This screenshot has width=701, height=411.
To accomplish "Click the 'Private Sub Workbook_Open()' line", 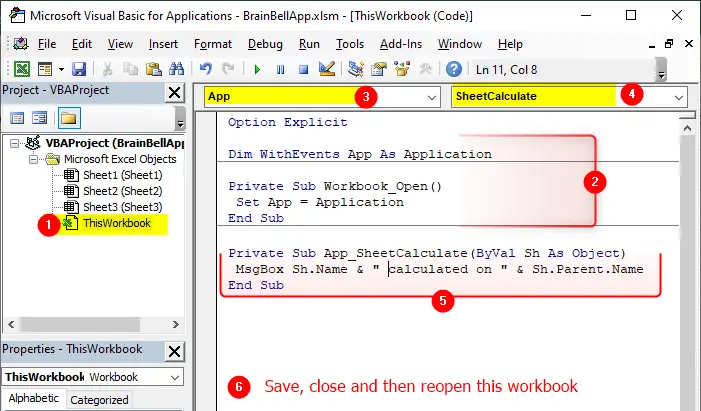I will pos(335,186).
